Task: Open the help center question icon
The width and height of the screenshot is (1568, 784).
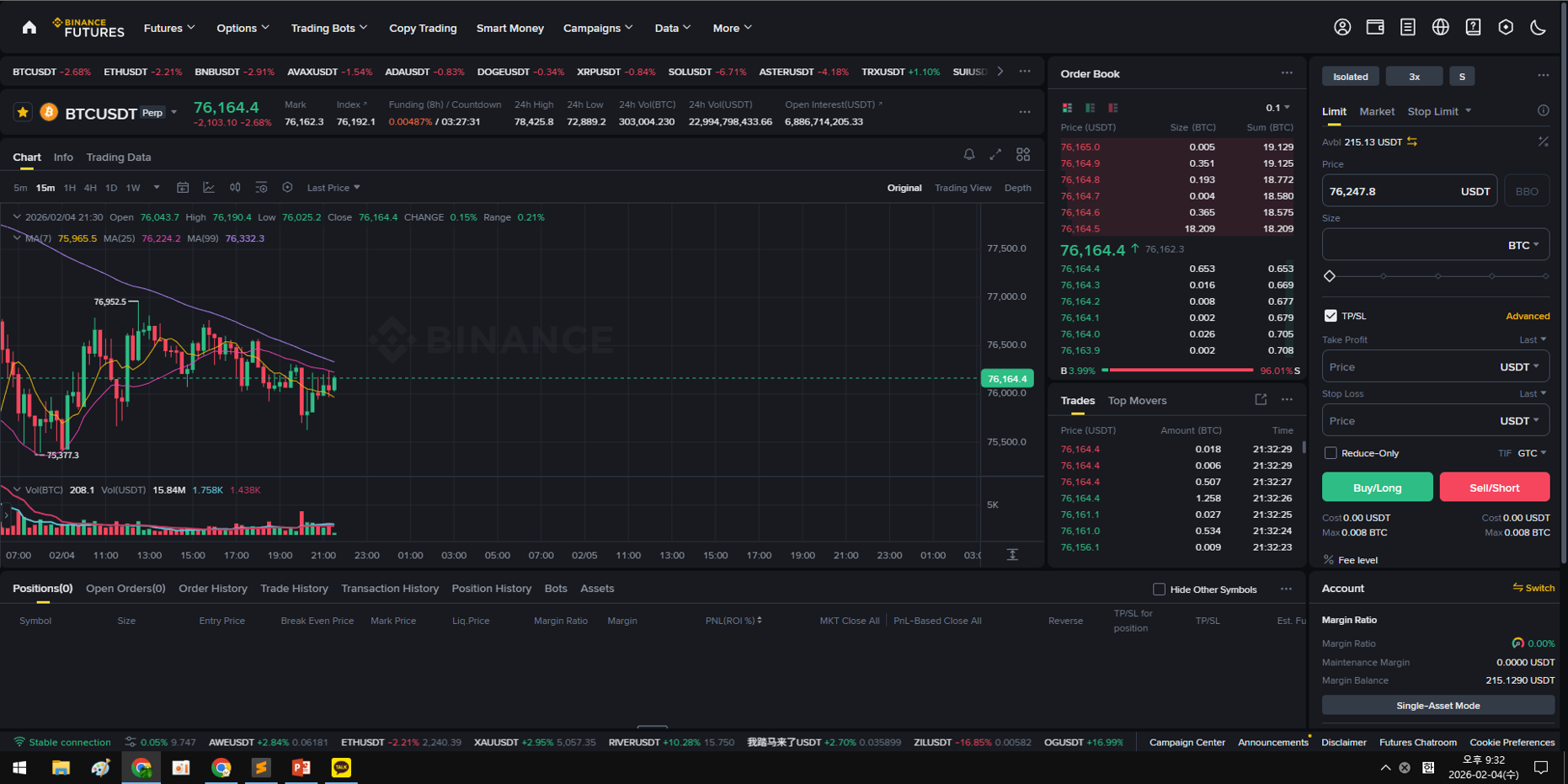Action: pos(1473,28)
